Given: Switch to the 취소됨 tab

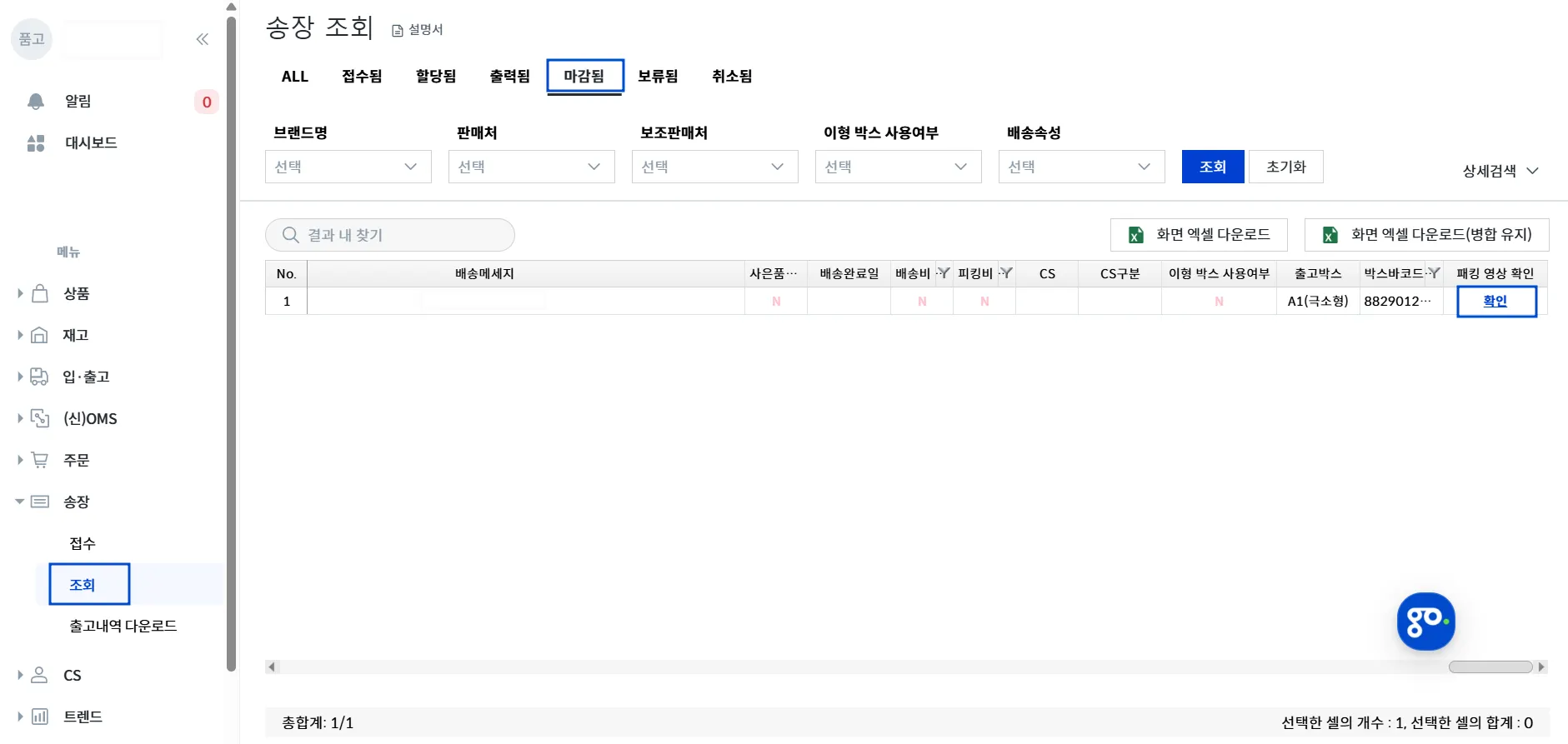Looking at the screenshot, I should (732, 77).
